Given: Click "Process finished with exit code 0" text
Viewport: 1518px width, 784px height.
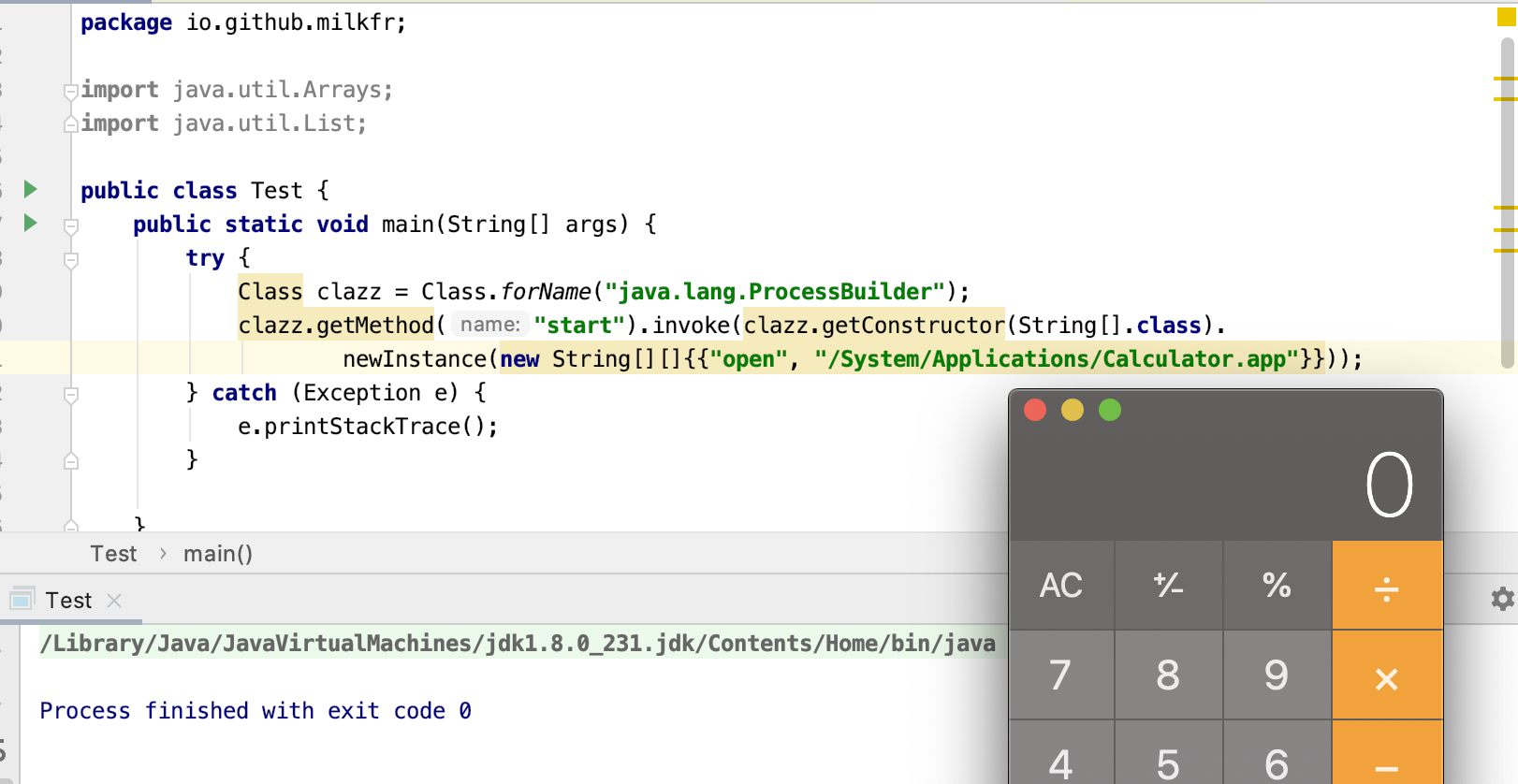Looking at the screenshot, I should 255,711.
